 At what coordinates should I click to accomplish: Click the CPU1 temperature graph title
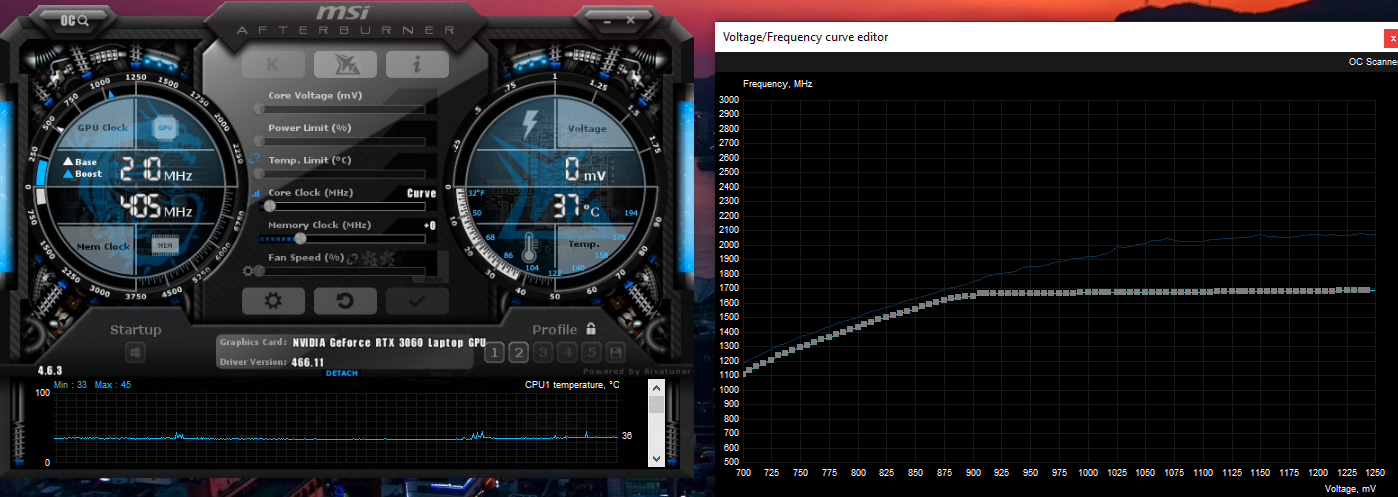571,385
